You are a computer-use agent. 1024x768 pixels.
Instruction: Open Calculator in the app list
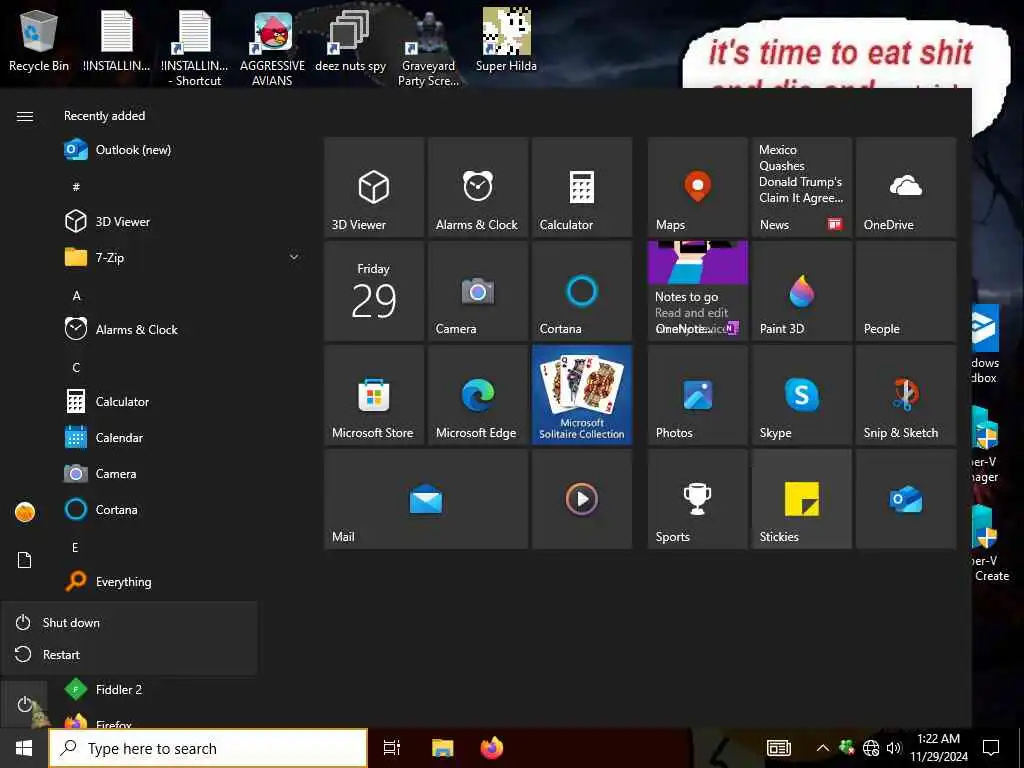[183, 402]
